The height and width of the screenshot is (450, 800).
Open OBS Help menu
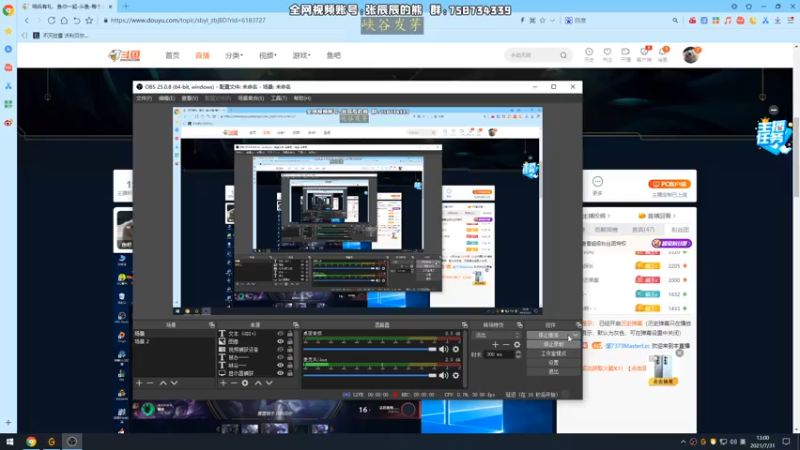302,98
